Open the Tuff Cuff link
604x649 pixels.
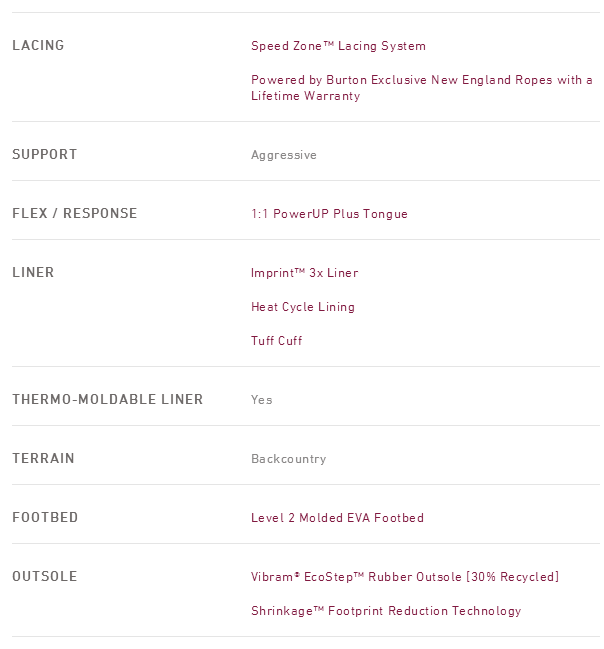tap(276, 341)
